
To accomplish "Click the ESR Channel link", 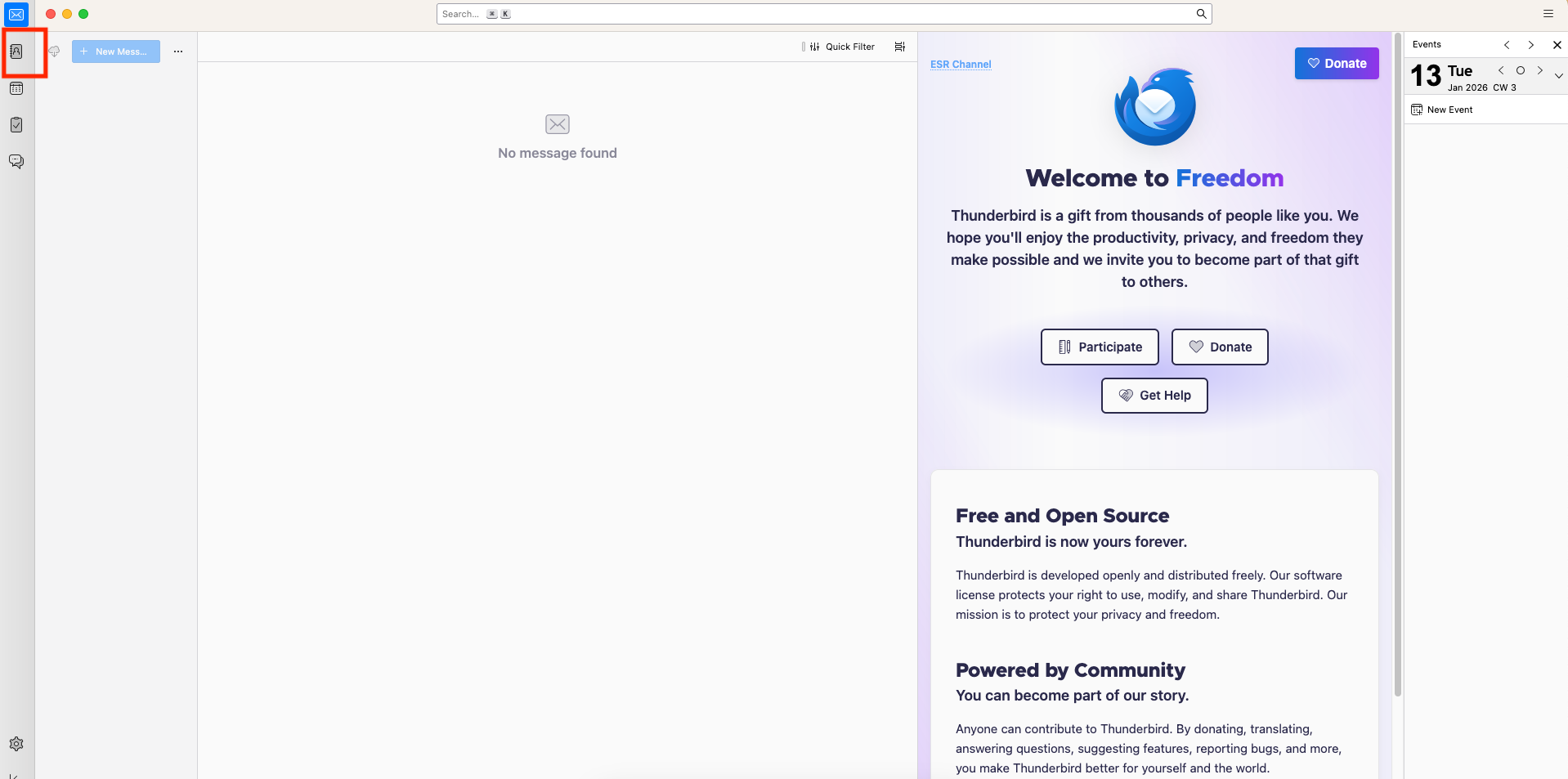I will (961, 64).
